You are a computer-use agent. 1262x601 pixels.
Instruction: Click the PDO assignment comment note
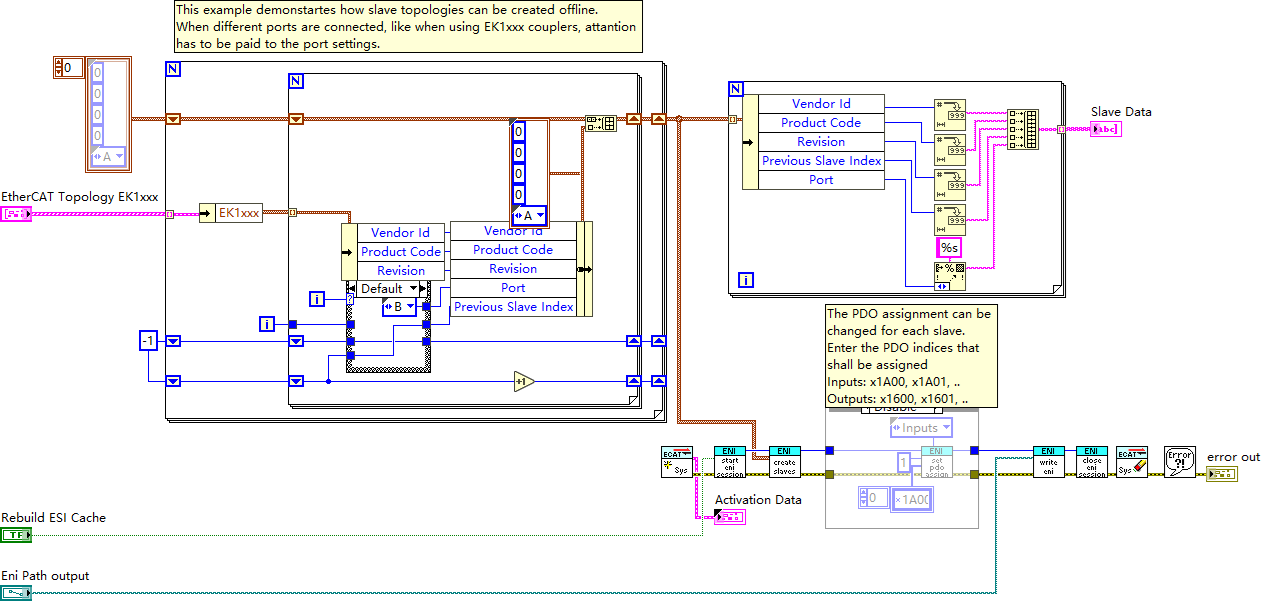(x=910, y=357)
